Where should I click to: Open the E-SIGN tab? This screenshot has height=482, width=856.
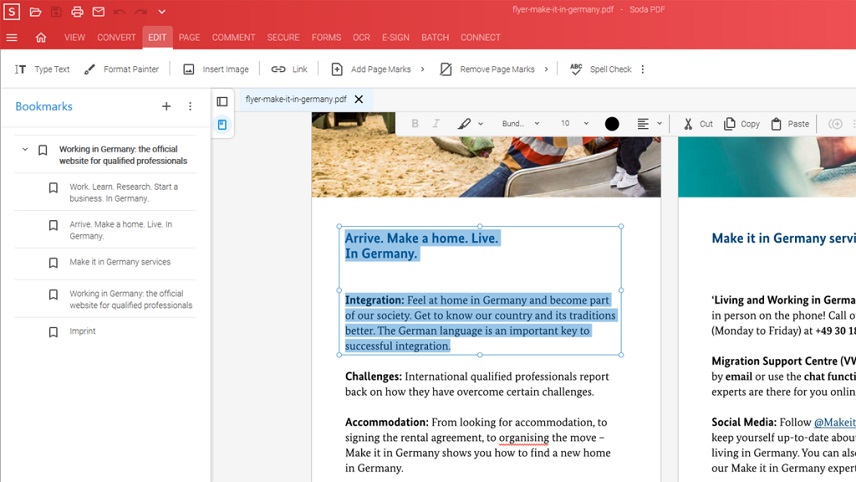pos(395,38)
